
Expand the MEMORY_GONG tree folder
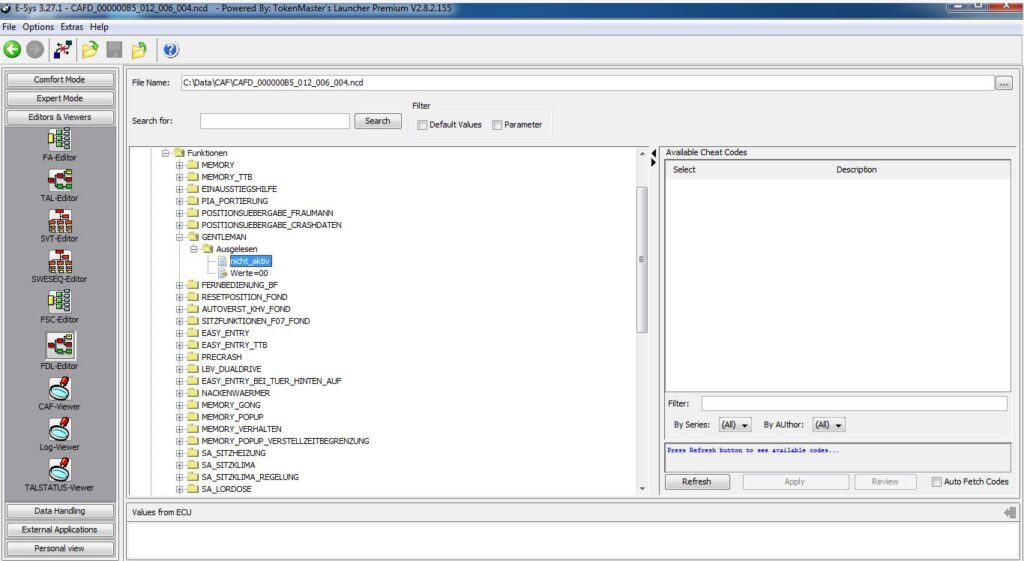(x=181, y=405)
